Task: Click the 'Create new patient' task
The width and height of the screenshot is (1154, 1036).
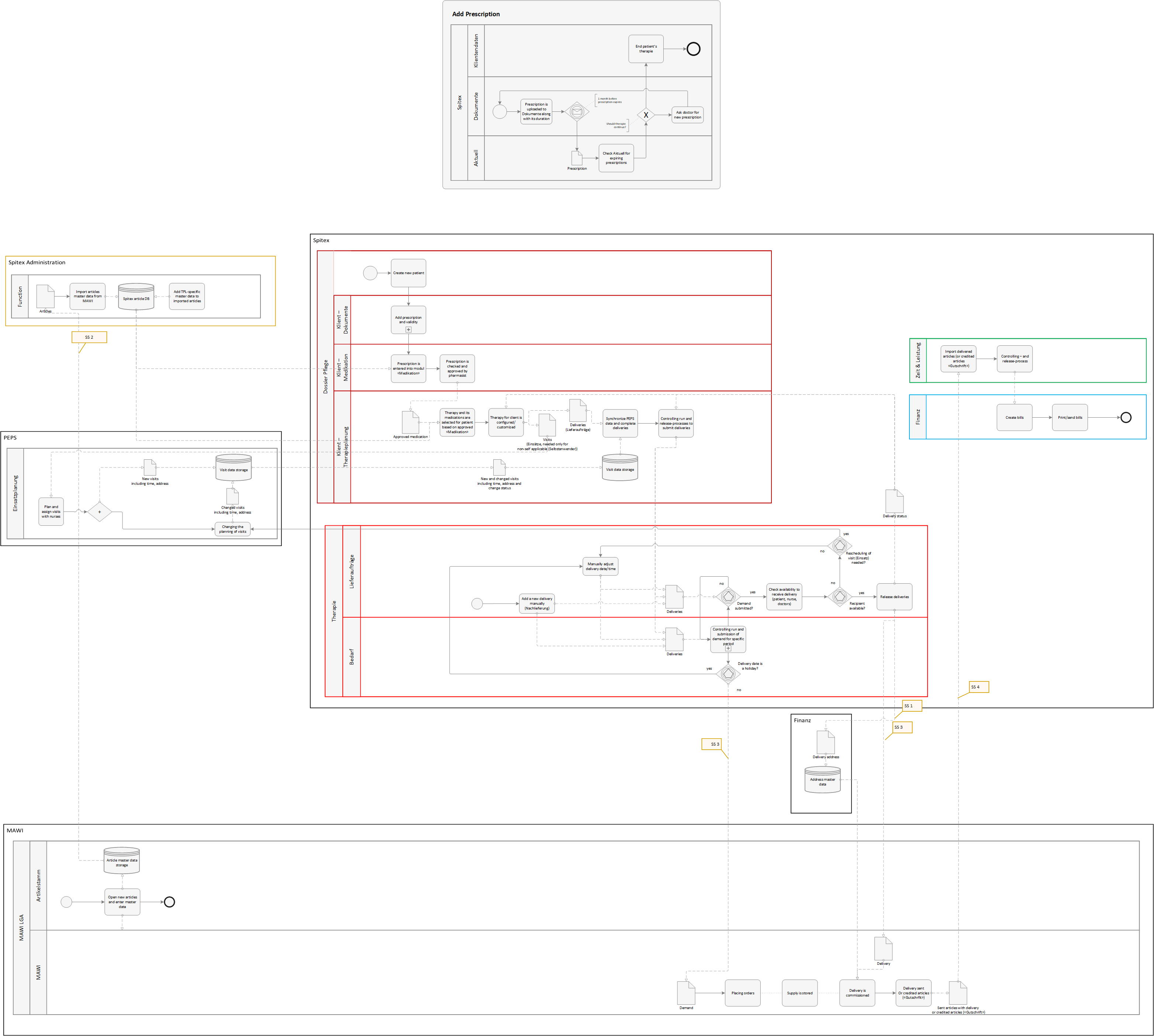Action: [x=408, y=273]
